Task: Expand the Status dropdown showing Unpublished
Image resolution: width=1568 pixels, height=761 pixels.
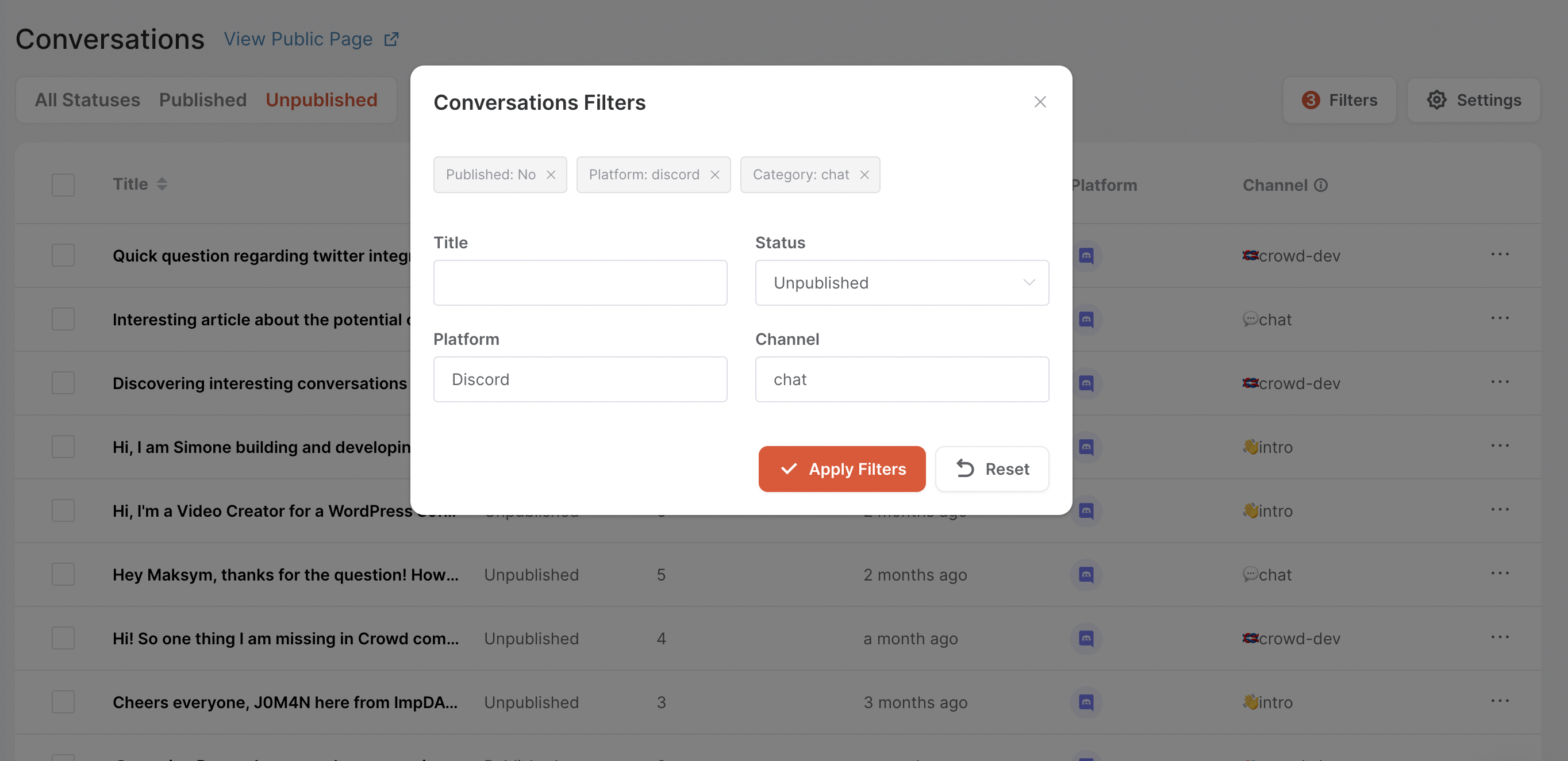Action: coord(901,282)
